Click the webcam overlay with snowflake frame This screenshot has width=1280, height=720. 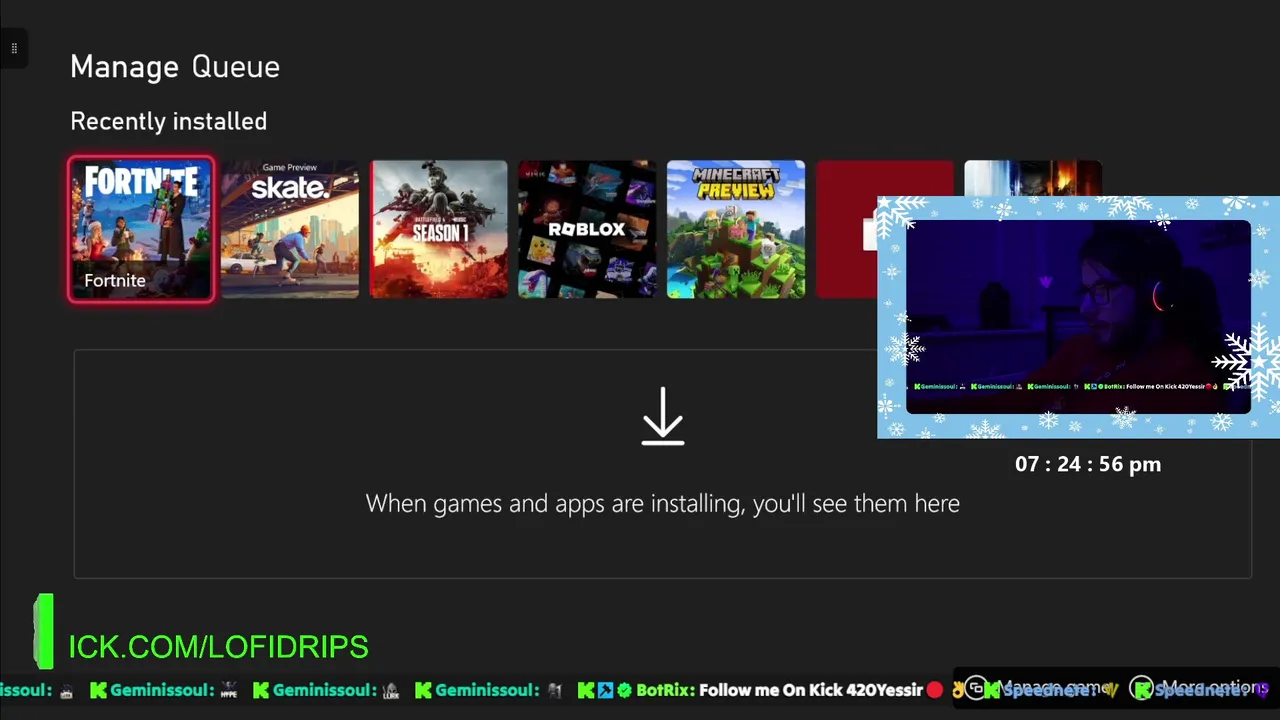click(x=1078, y=317)
